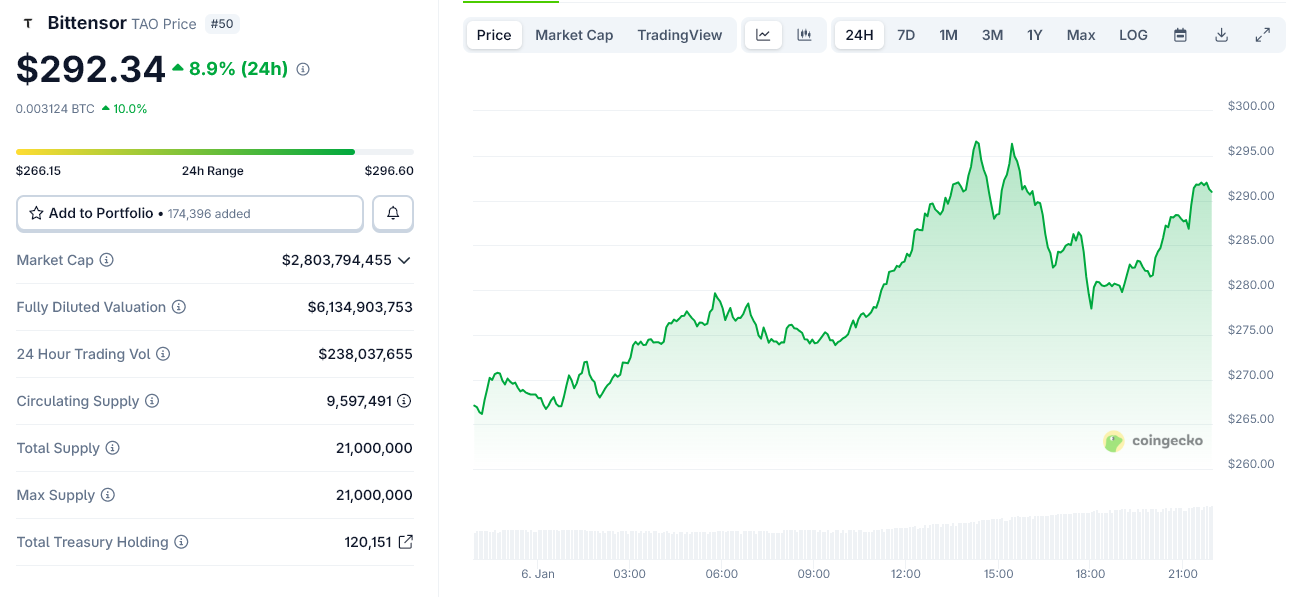
Task: Select the line chart view icon
Action: 763,34
